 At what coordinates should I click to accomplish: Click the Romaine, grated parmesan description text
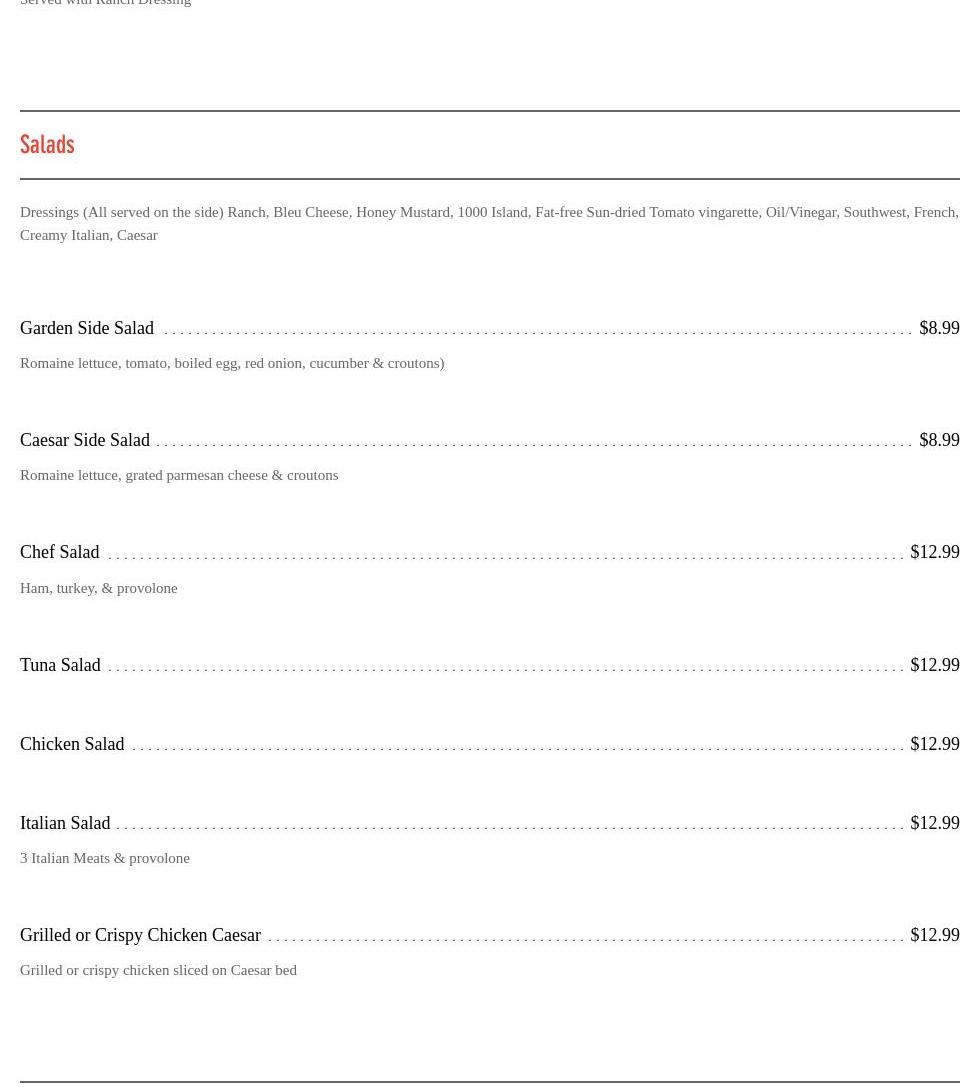coord(179,476)
